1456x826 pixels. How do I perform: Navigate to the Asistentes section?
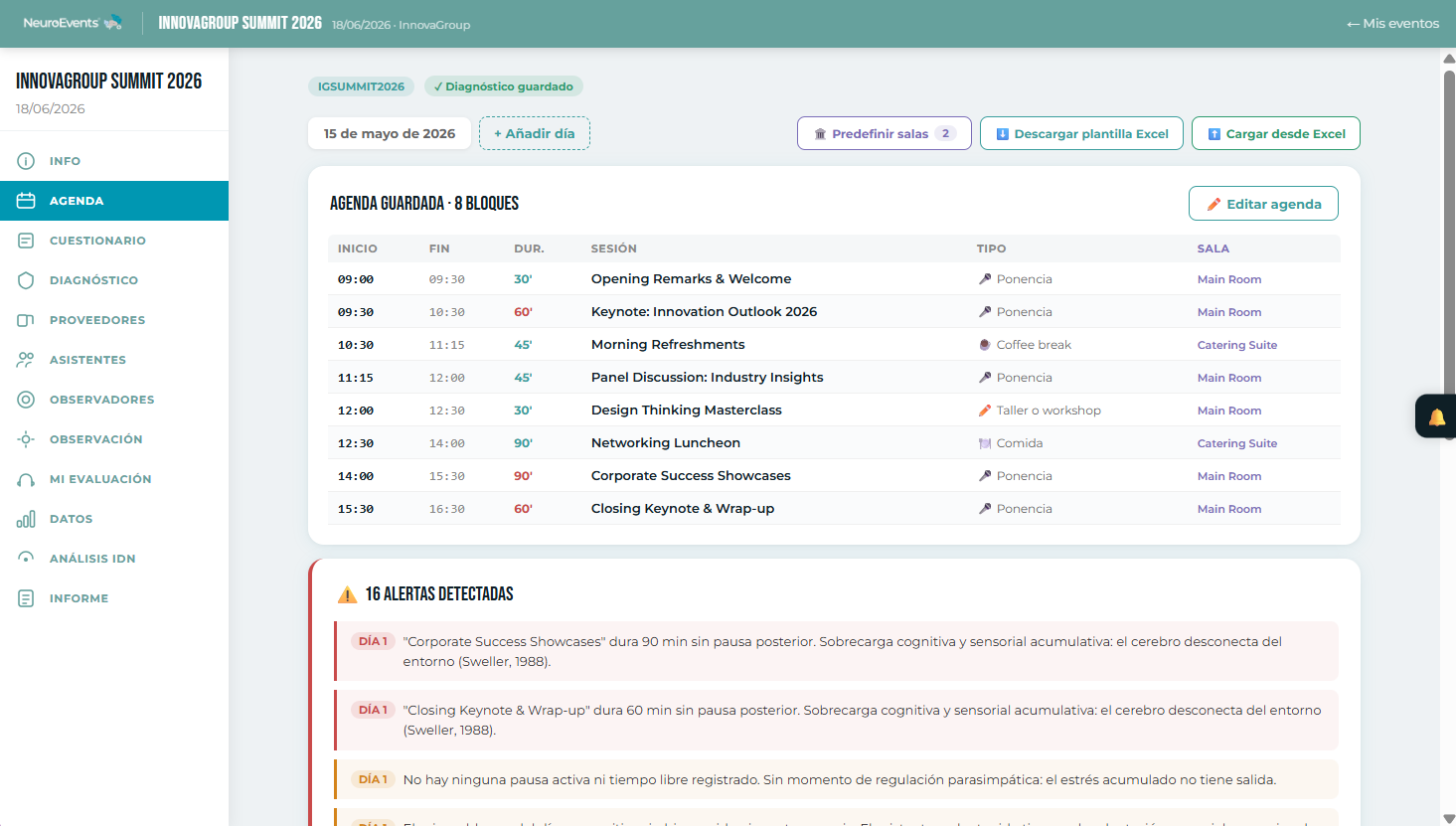[114, 360]
